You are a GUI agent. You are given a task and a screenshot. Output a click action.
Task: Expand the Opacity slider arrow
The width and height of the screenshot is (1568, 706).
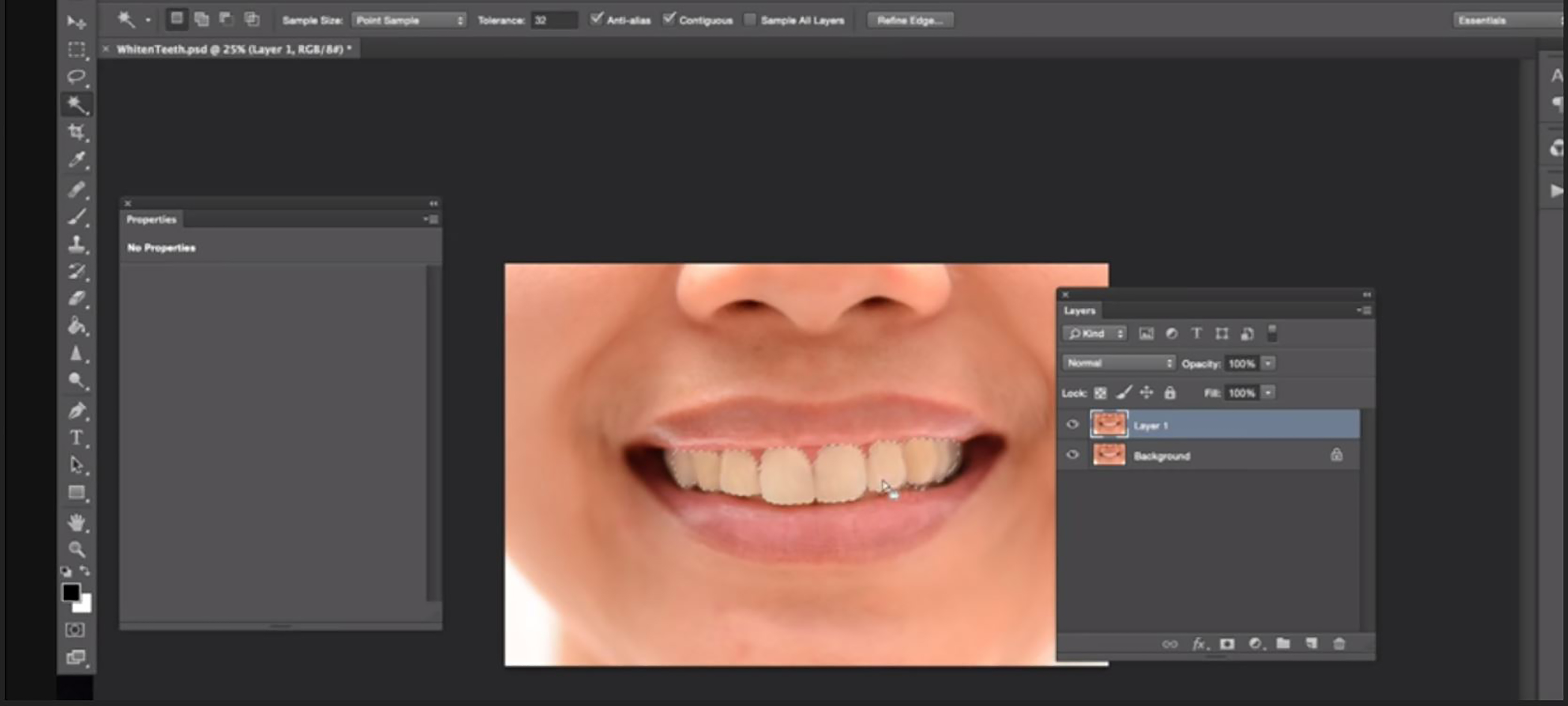pyautogui.click(x=1268, y=364)
